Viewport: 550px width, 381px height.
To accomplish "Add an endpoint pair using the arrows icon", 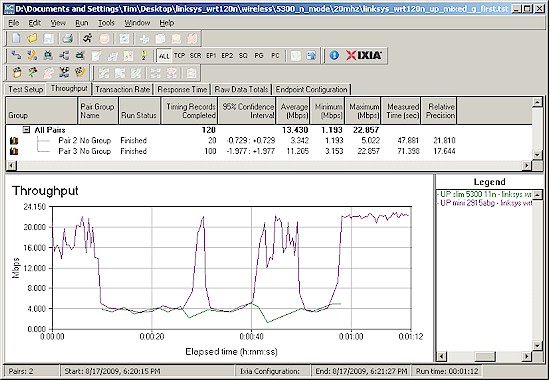I will [x=16, y=55].
